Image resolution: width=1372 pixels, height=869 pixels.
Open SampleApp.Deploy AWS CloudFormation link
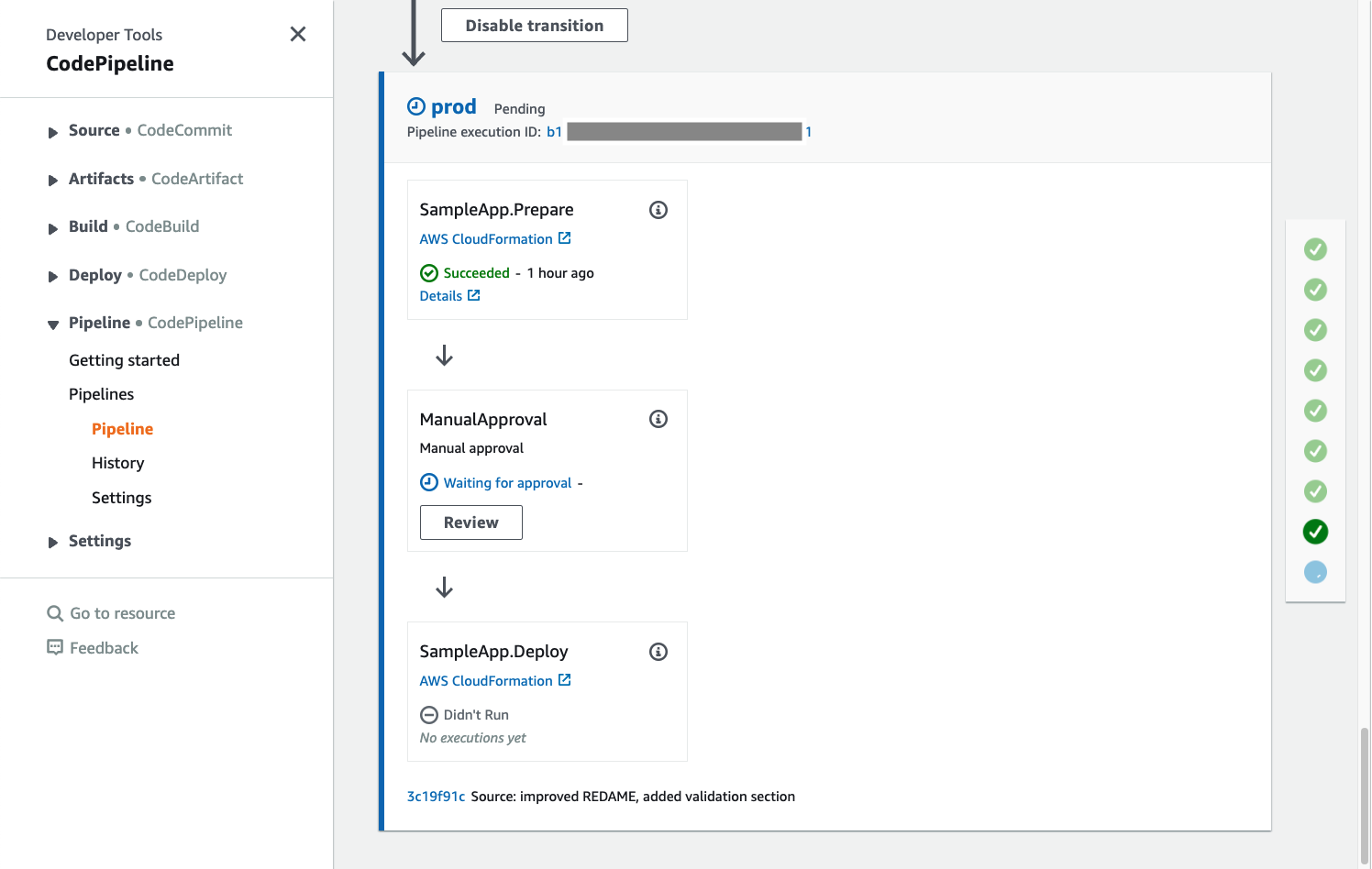495,681
